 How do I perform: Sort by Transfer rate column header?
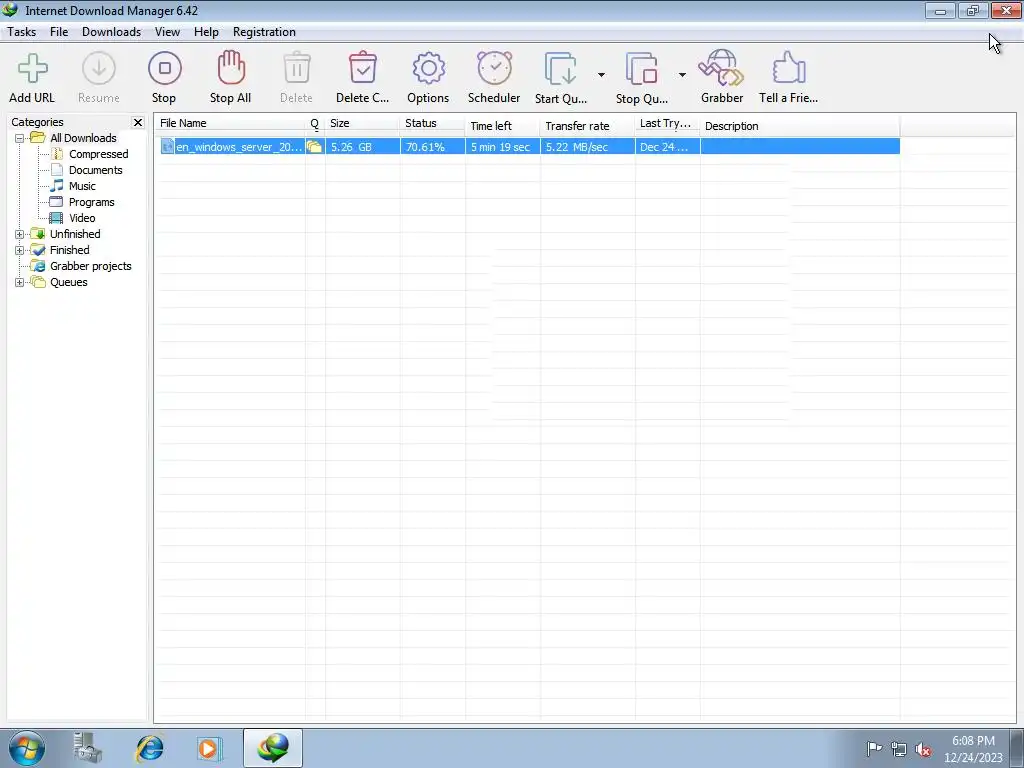point(588,125)
